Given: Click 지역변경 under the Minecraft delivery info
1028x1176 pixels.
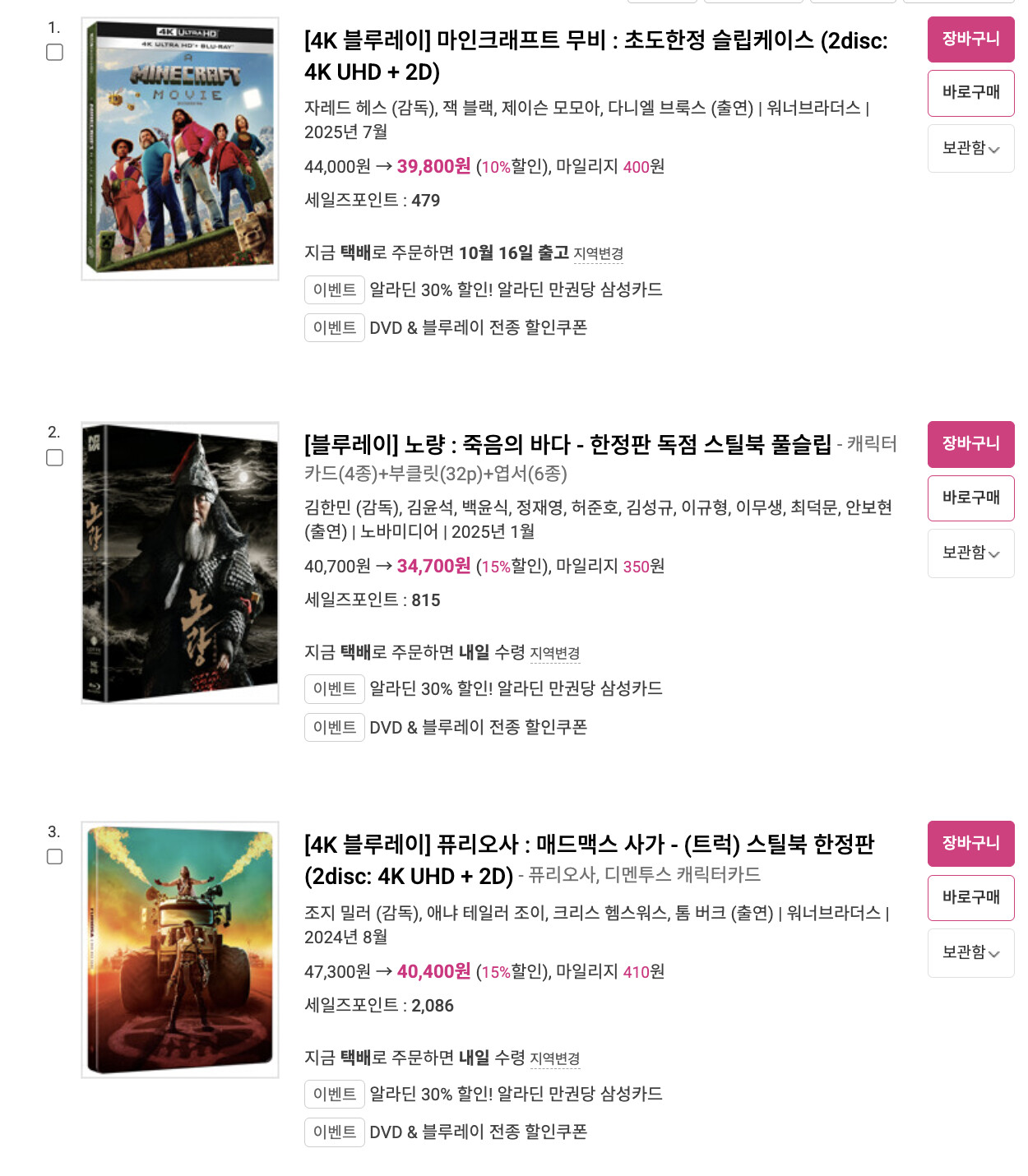Looking at the screenshot, I should click(x=598, y=254).
